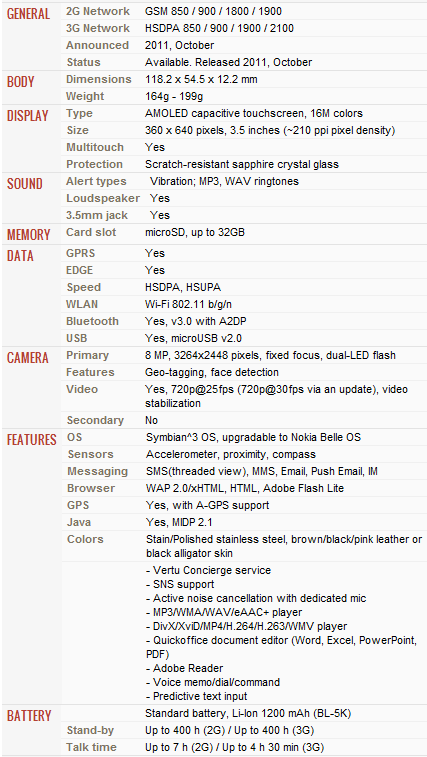Select the Card slot label
Screen dimensions: 427x757
pyautogui.click(x=91, y=232)
